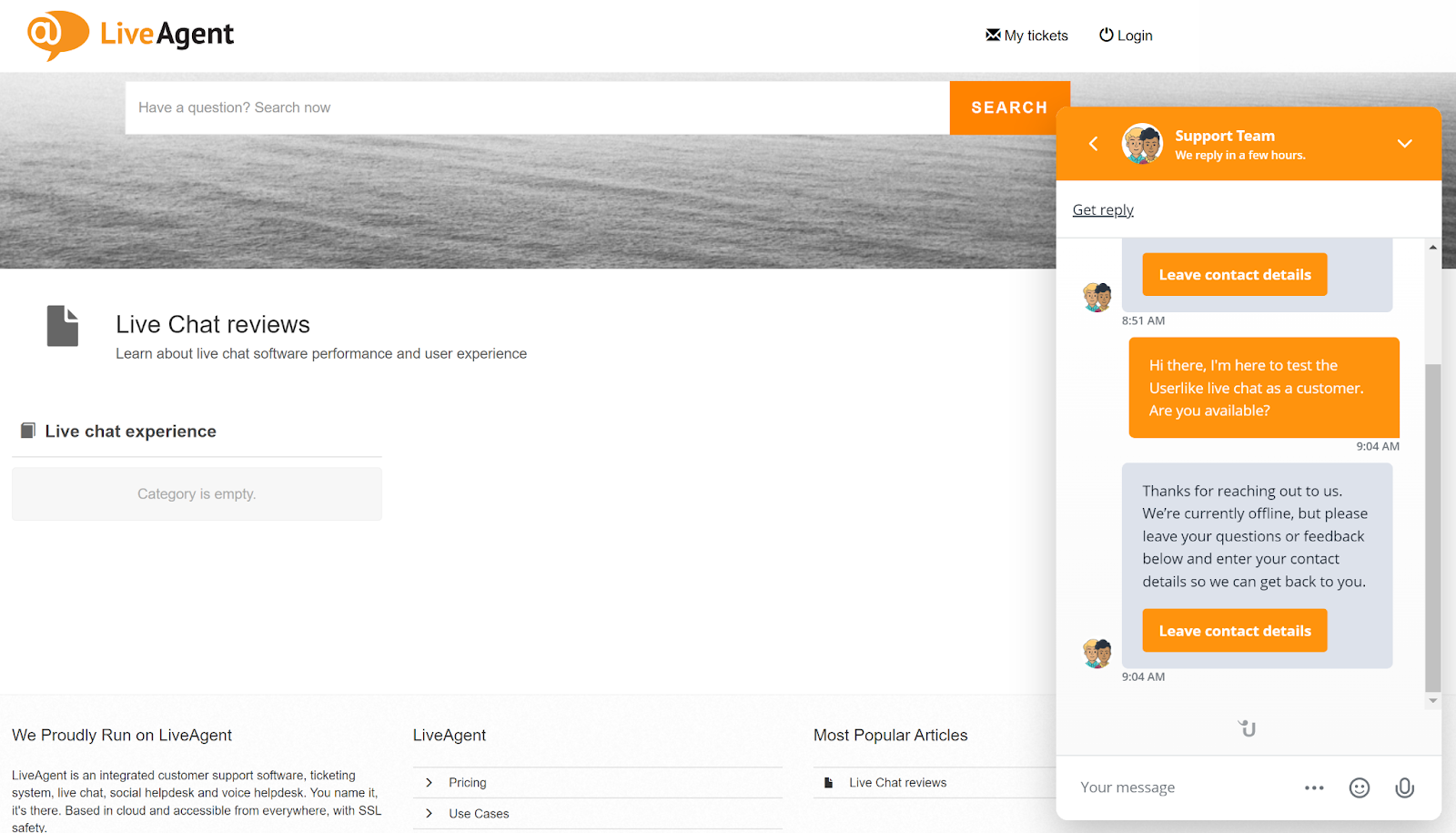Screen dimensions: 1456x833
Task: Click the bottom Leave contact details button
Action: [x=1234, y=631]
